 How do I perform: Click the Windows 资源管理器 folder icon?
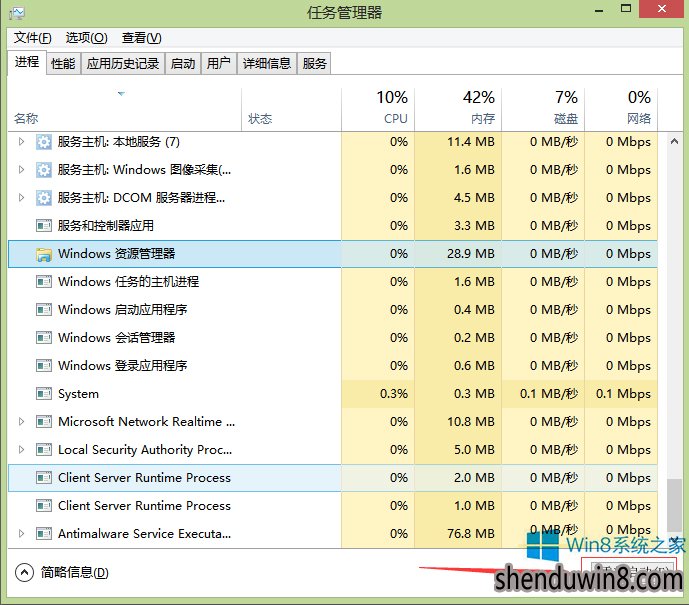tap(44, 254)
